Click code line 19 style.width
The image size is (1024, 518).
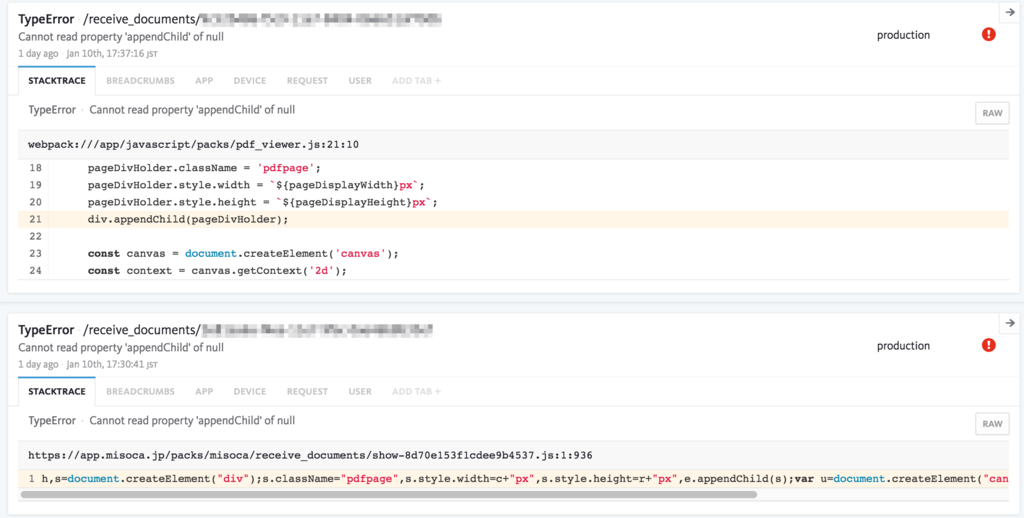pyautogui.click(x=513, y=185)
